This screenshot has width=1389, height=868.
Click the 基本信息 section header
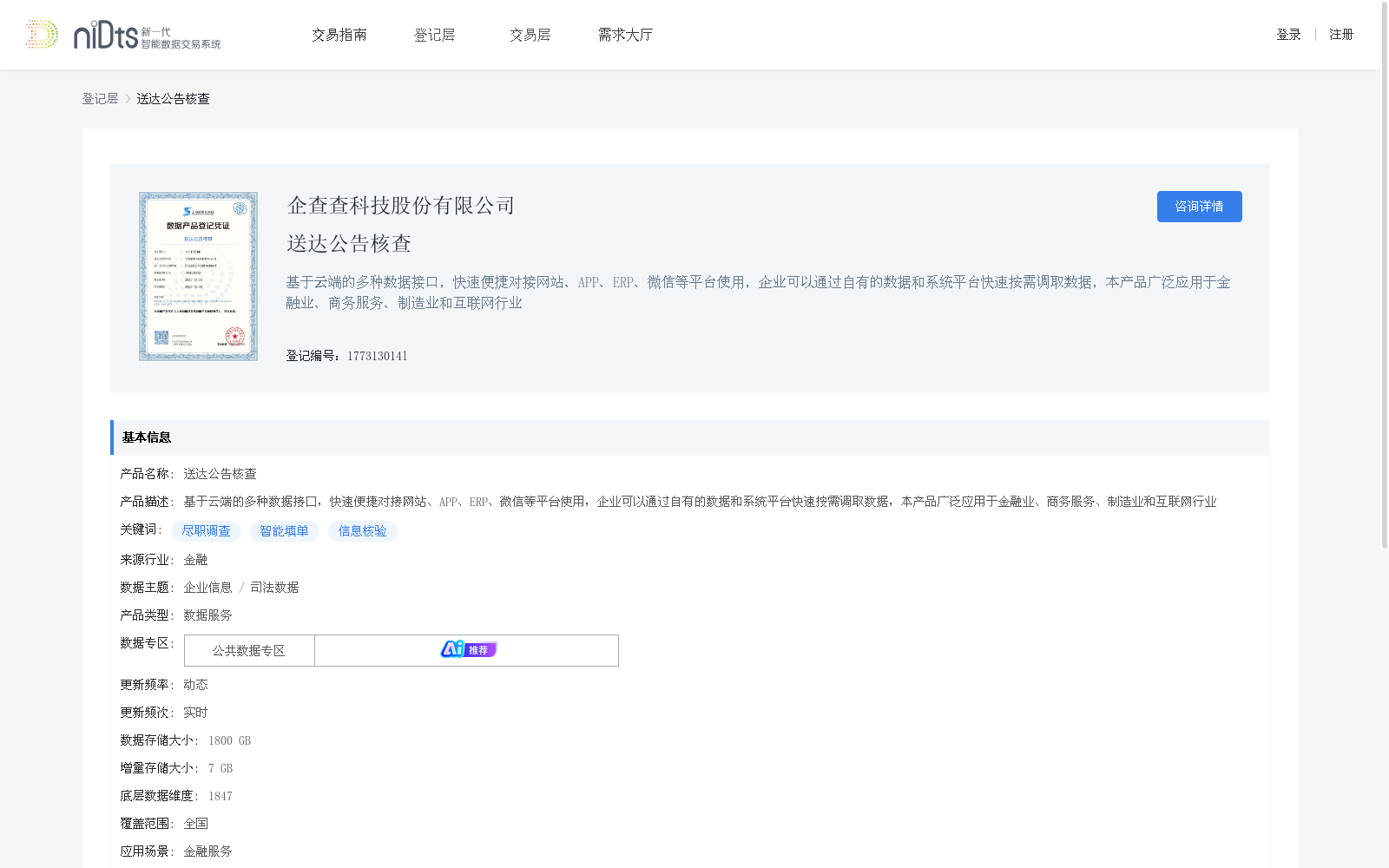[690, 437]
